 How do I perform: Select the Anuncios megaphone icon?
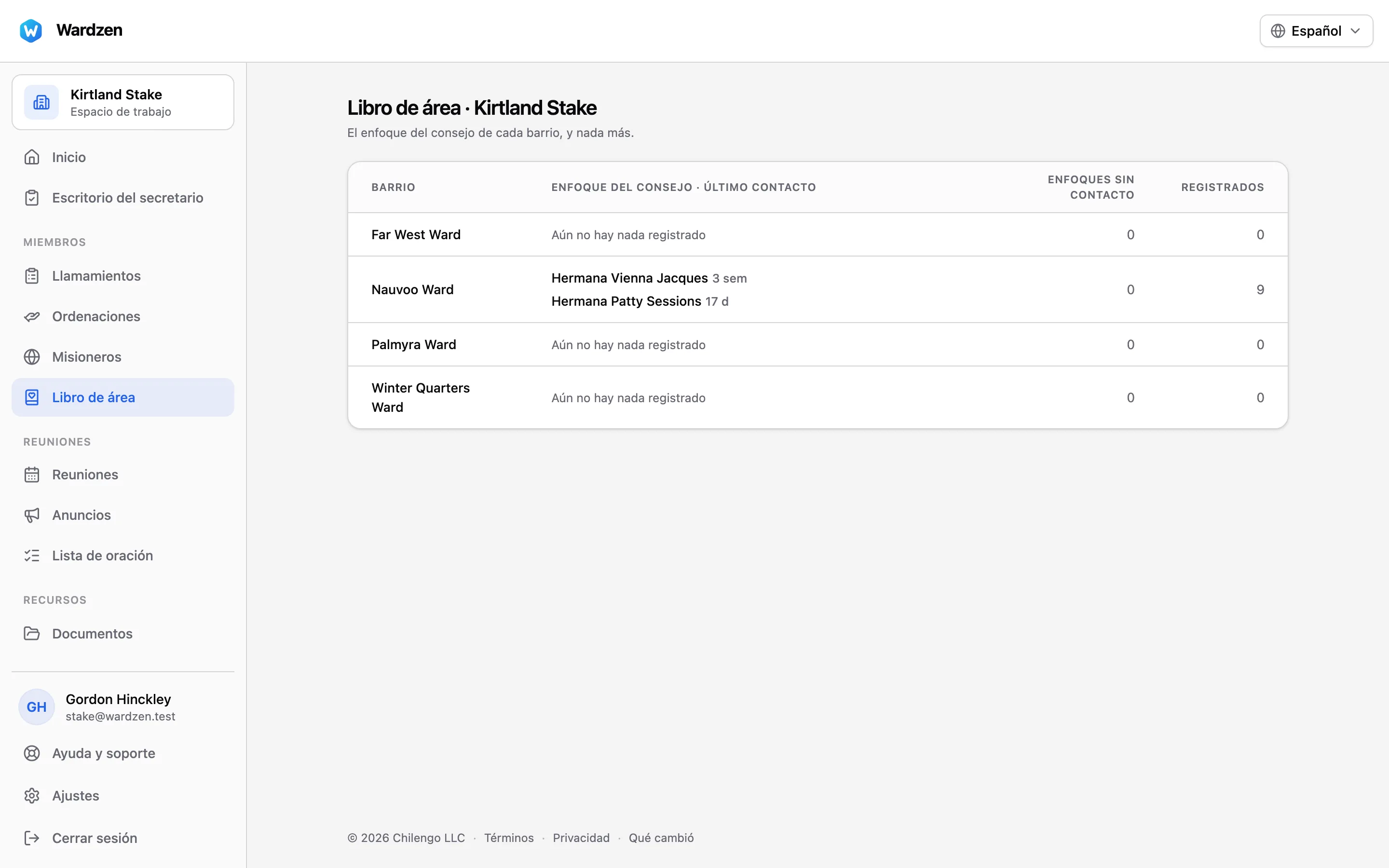point(31,515)
